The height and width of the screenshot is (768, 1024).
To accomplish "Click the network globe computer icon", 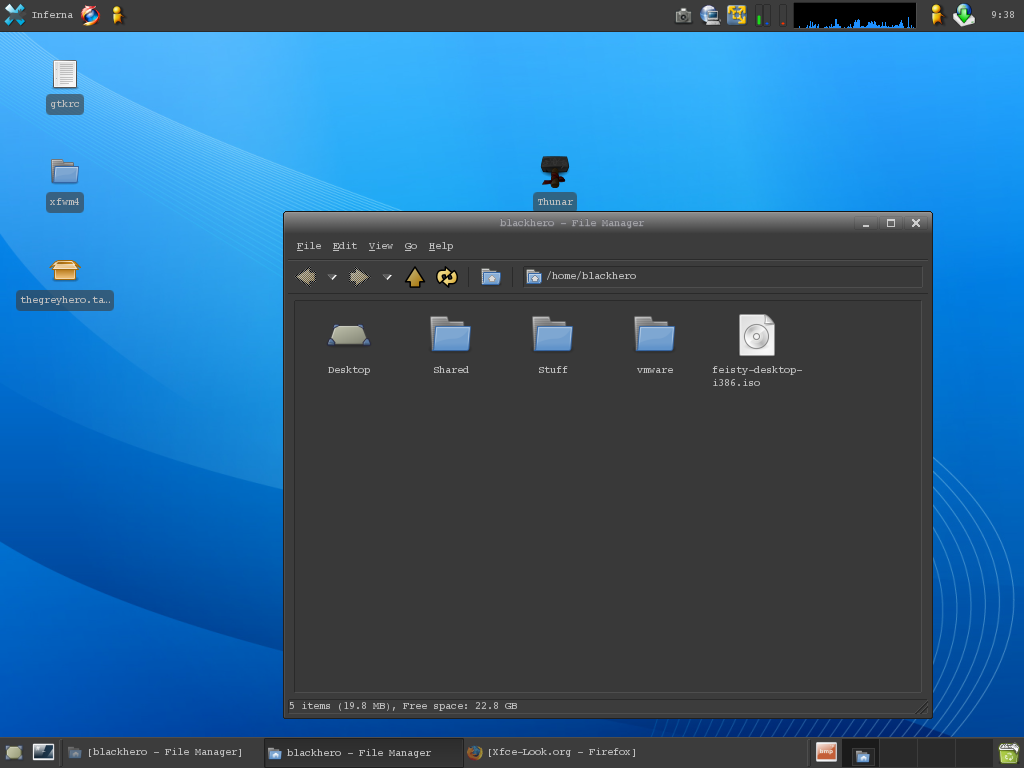I will [x=710, y=15].
